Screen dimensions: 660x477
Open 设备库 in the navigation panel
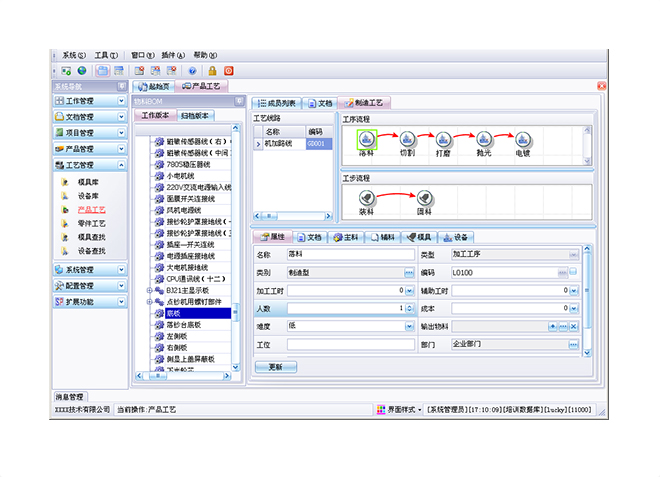point(88,196)
